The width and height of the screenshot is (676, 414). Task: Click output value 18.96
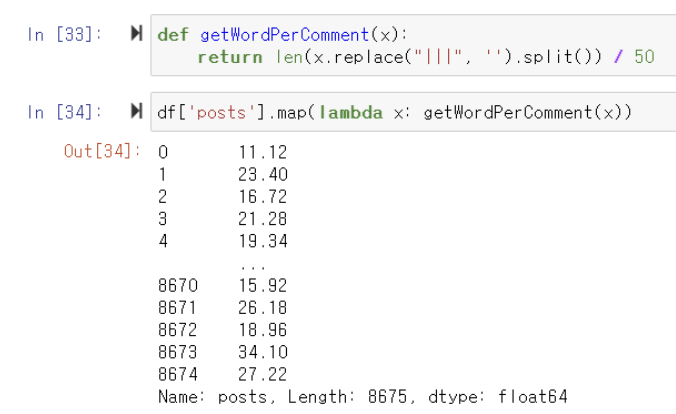263,330
